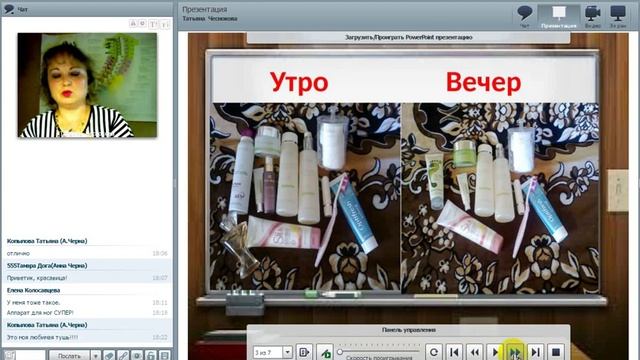640x360 pixels.
Task: Open the Чат tab in the top-right toolbar
Action: 524,16
